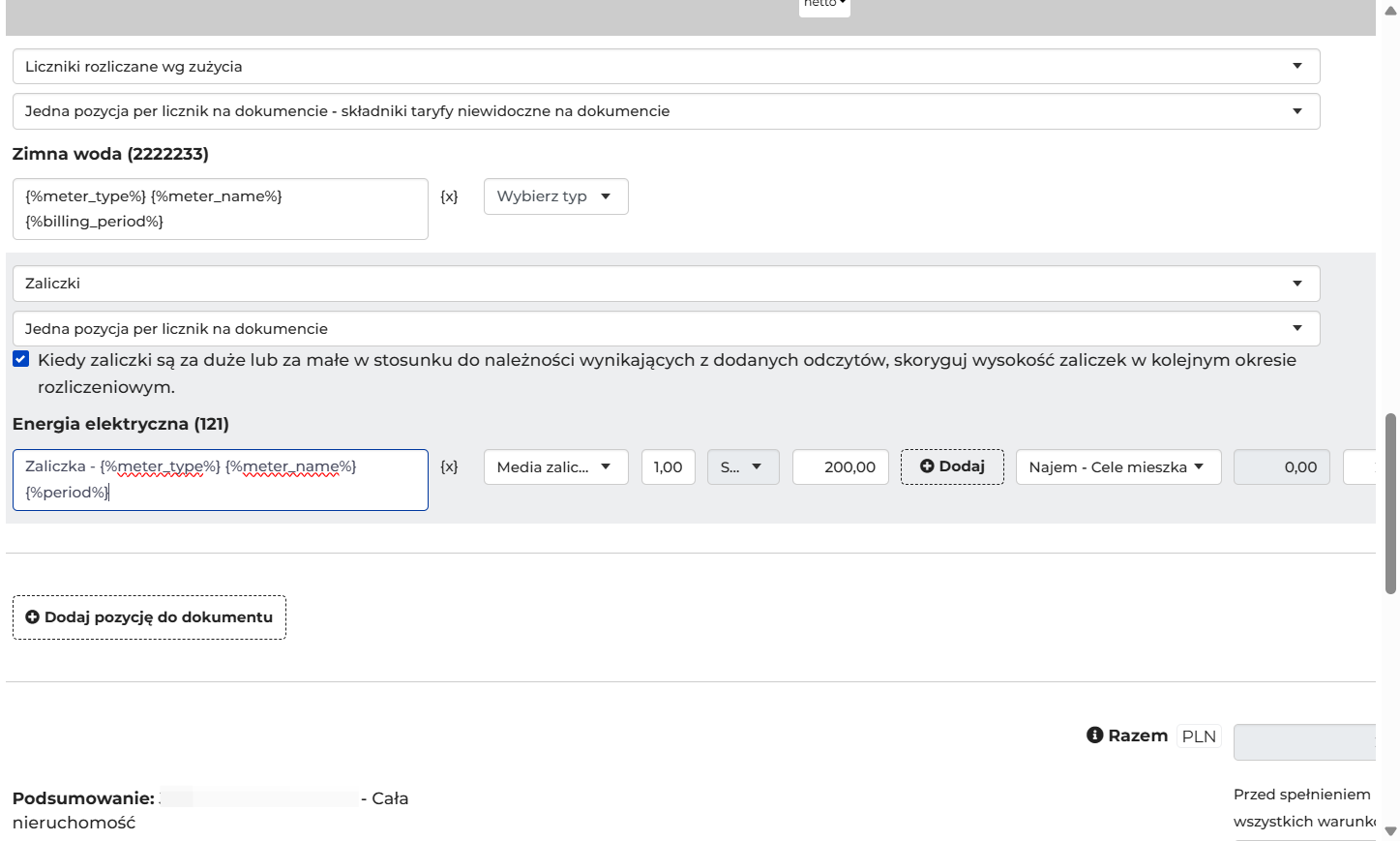
Task: Click the 'Zaliczka - {%meter_type%}' description field
Action: pyautogui.click(x=221, y=480)
